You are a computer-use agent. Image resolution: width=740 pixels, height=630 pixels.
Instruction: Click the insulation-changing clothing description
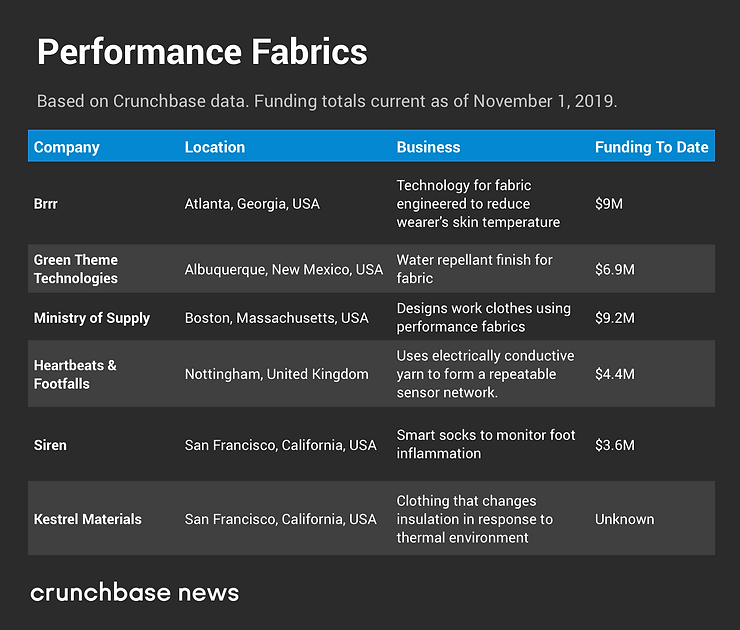(474, 519)
